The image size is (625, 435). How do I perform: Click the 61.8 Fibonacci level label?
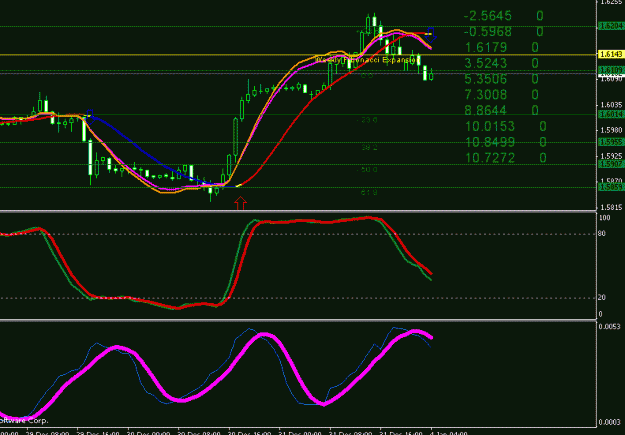point(369,193)
